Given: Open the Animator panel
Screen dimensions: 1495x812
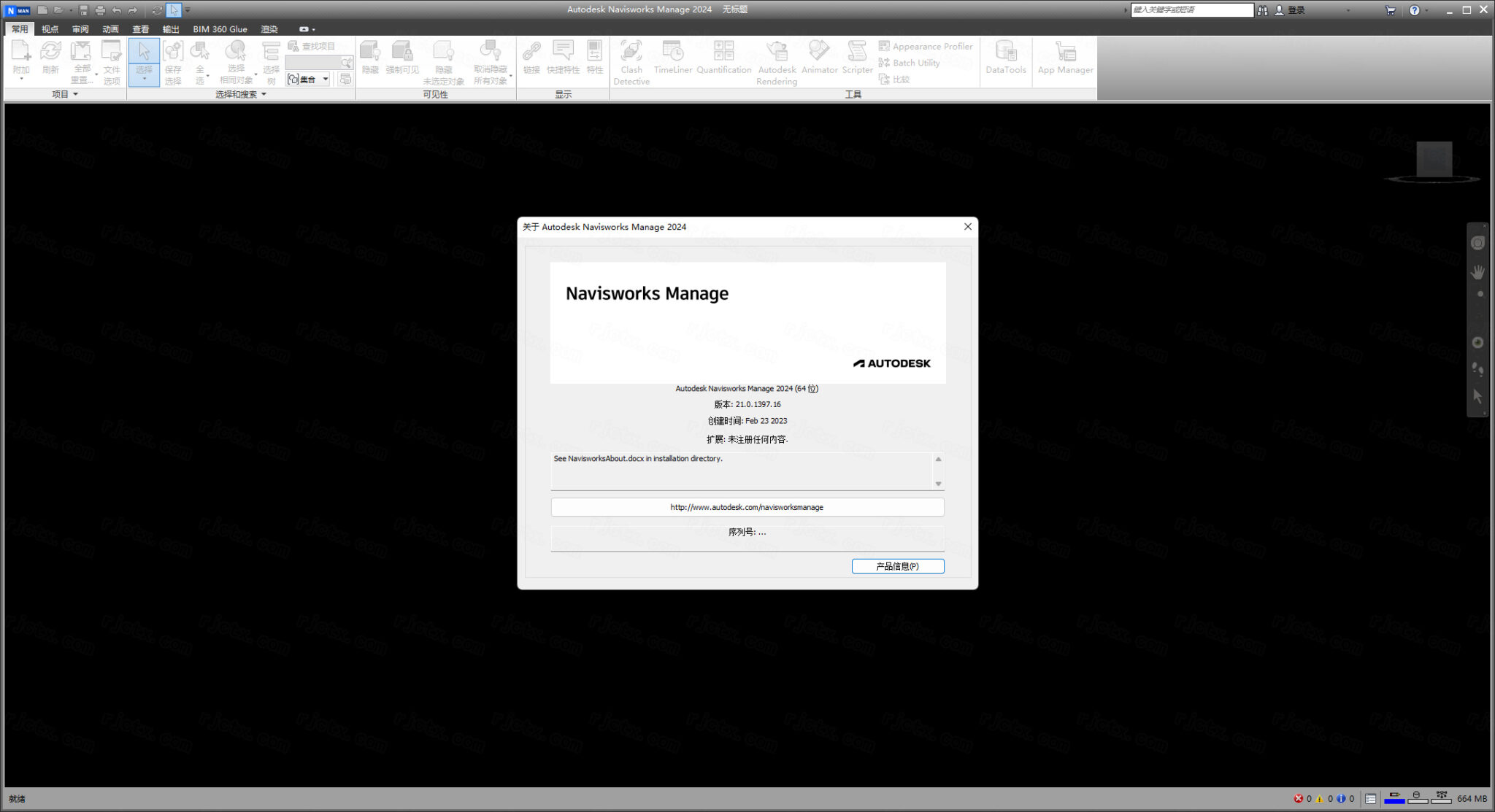Looking at the screenshot, I should pos(819,58).
